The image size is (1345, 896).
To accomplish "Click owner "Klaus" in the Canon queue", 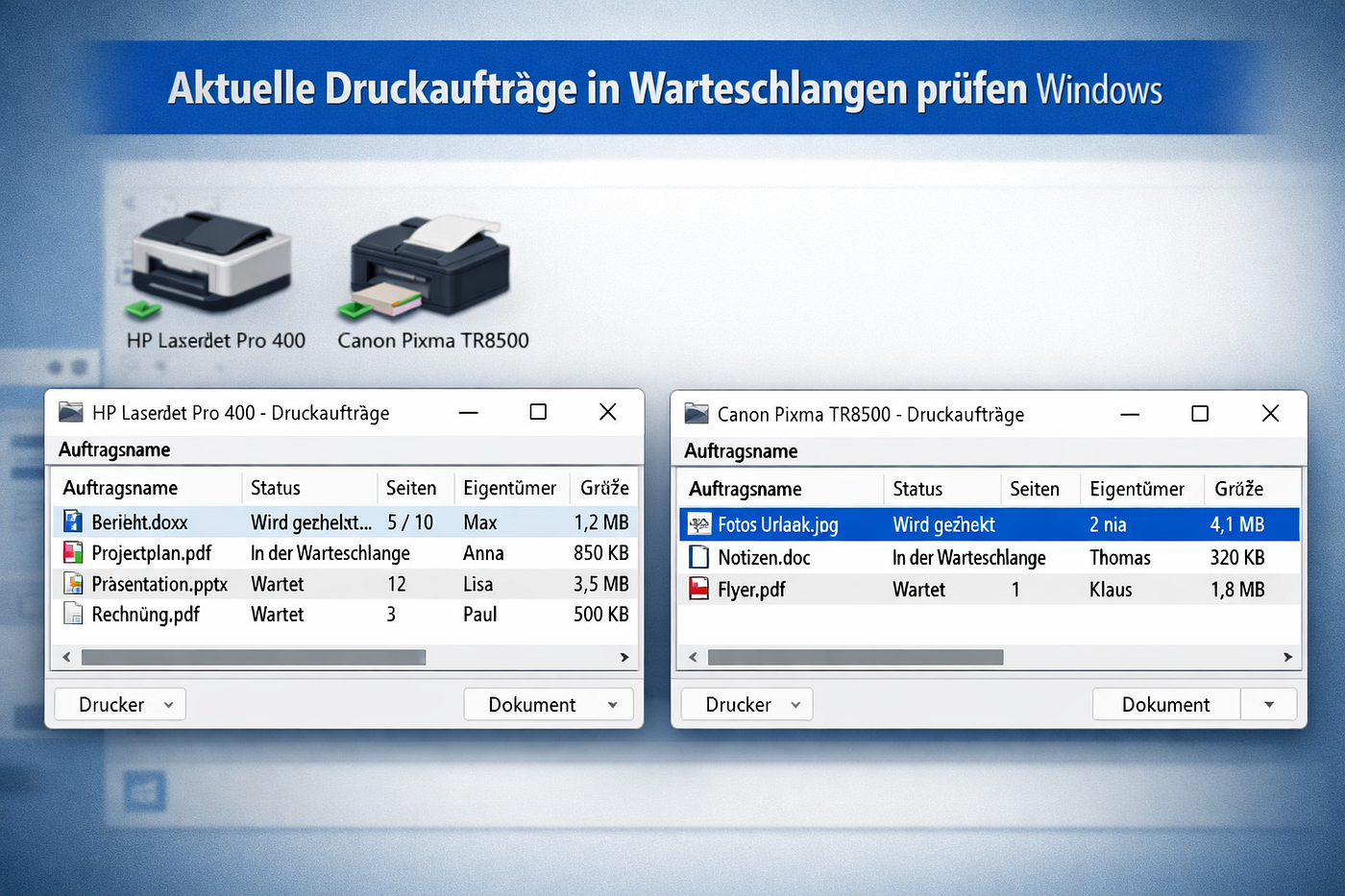I will coord(1111,590).
